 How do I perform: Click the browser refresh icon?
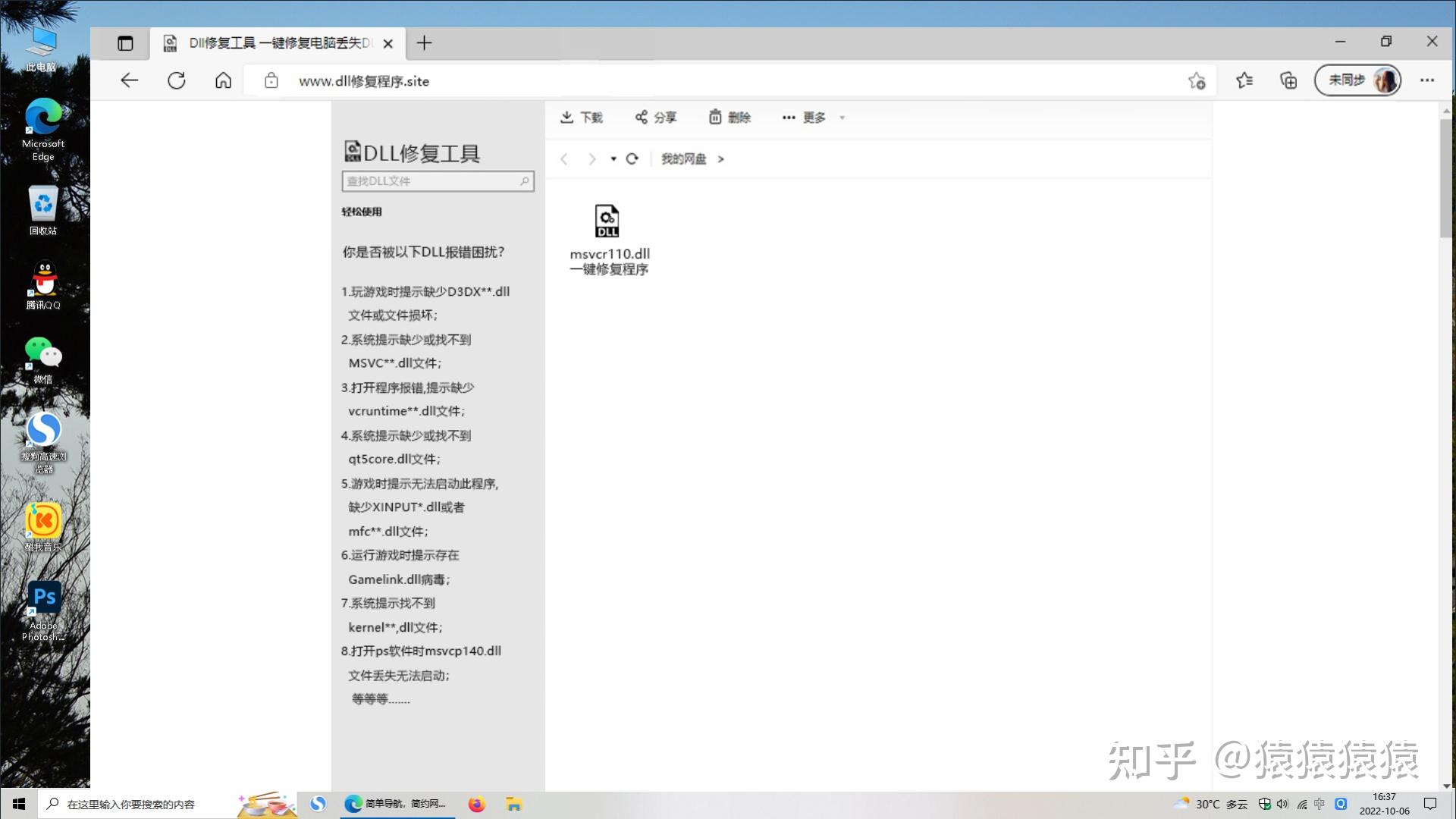coord(177,80)
